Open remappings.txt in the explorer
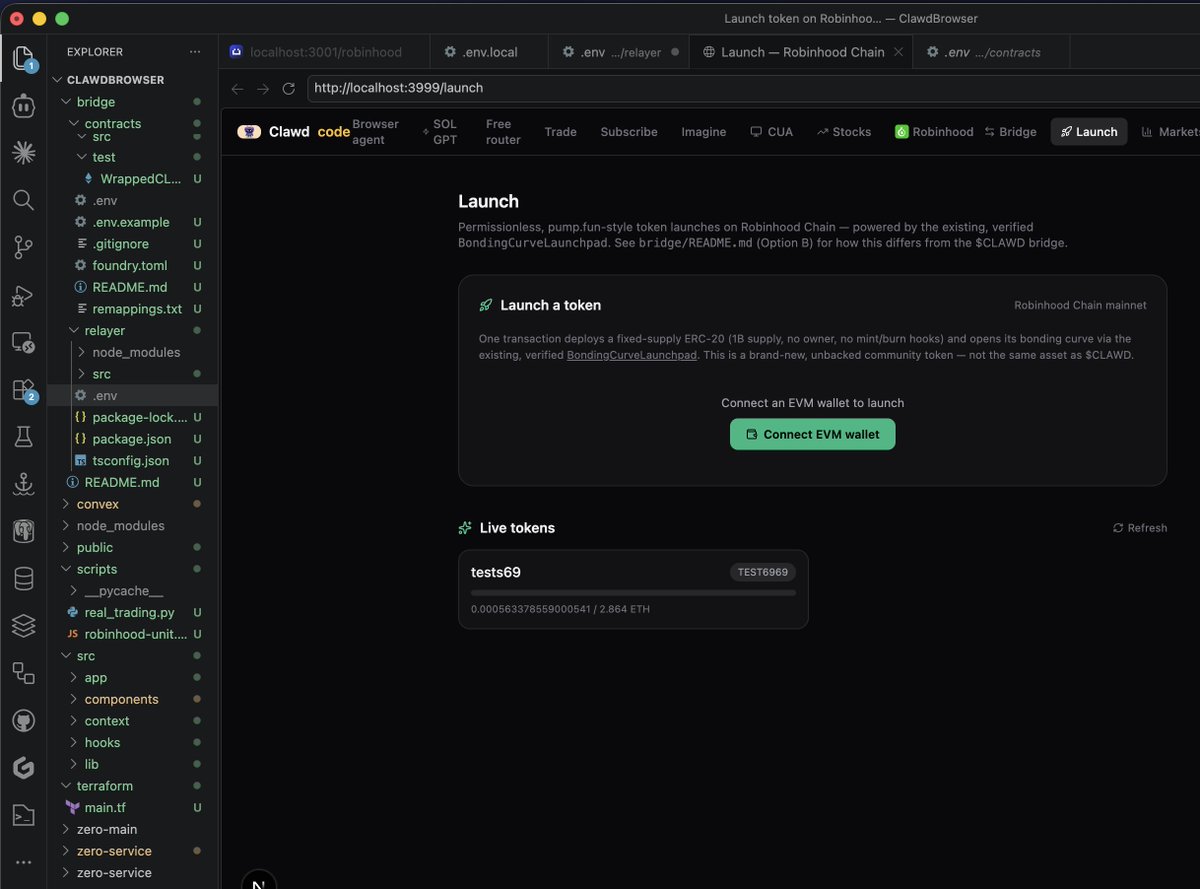This screenshot has width=1200, height=889. click(x=137, y=309)
